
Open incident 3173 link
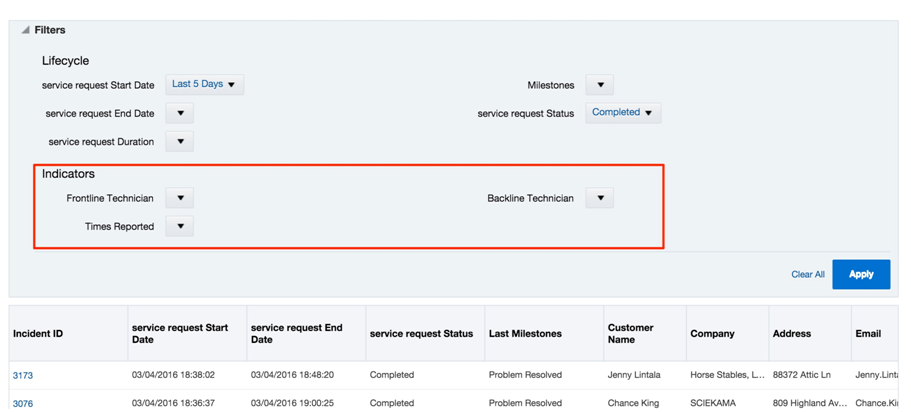click(x=23, y=376)
